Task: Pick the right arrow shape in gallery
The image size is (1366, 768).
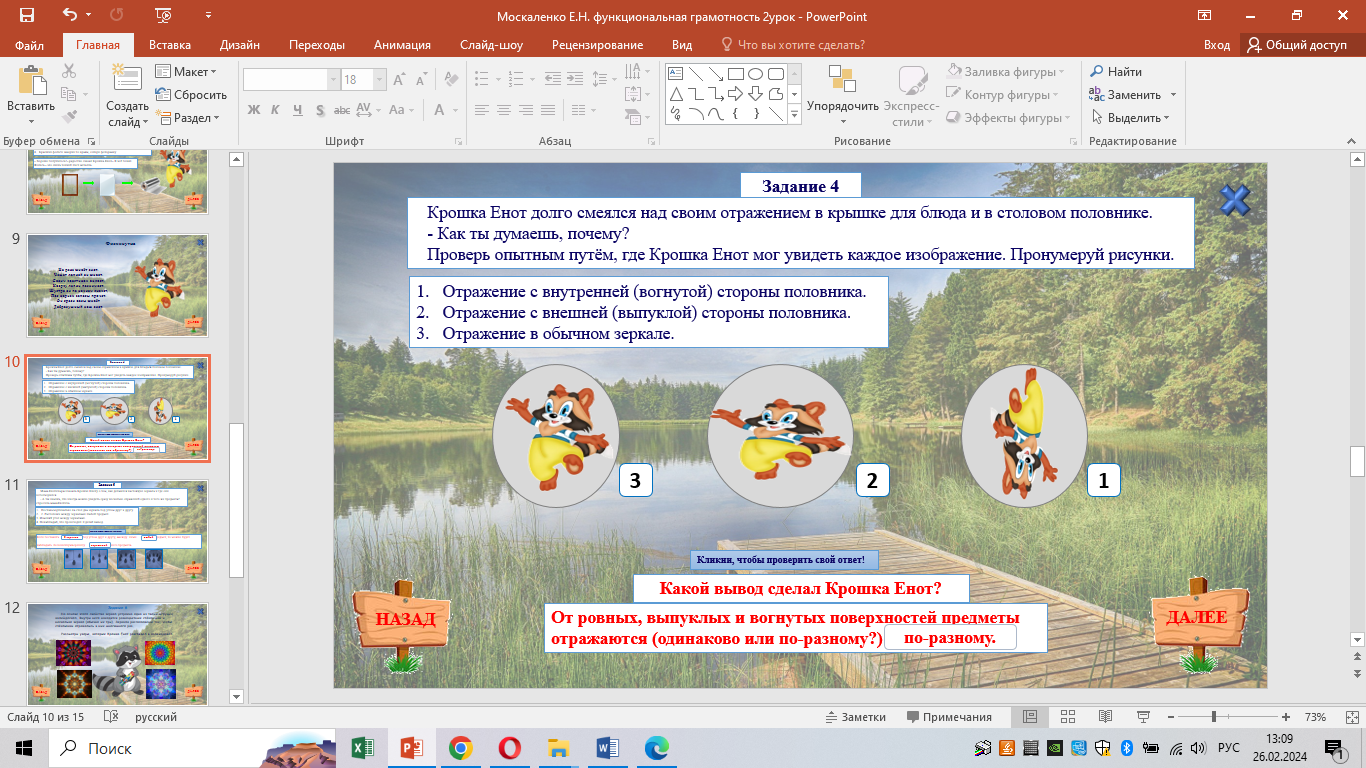Action: (x=735, y=93)
